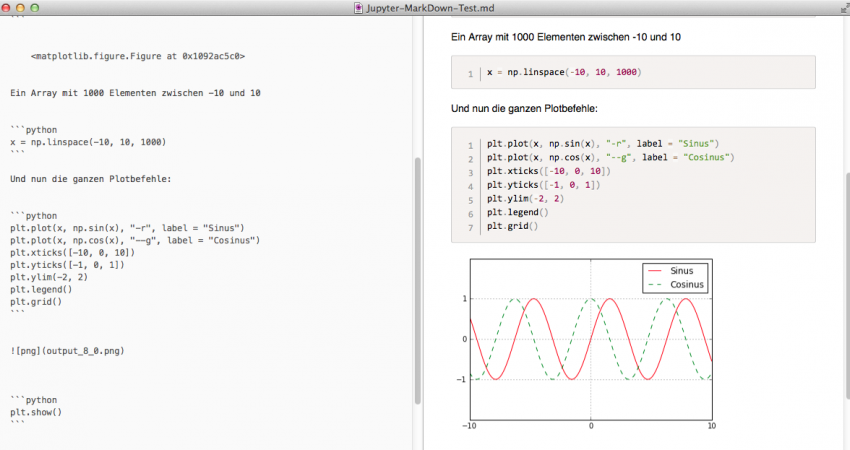Click preview text 'Und nun die ganzen Plotbefehle:'
Viewport: 850px width, 450px height.
(524, 109)
